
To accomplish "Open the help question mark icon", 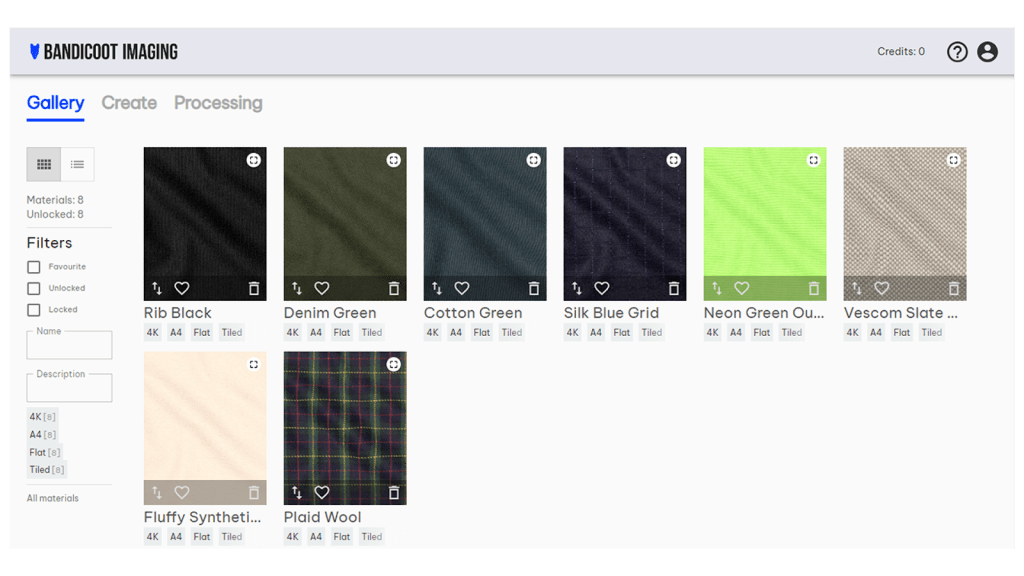I will 957,52.
